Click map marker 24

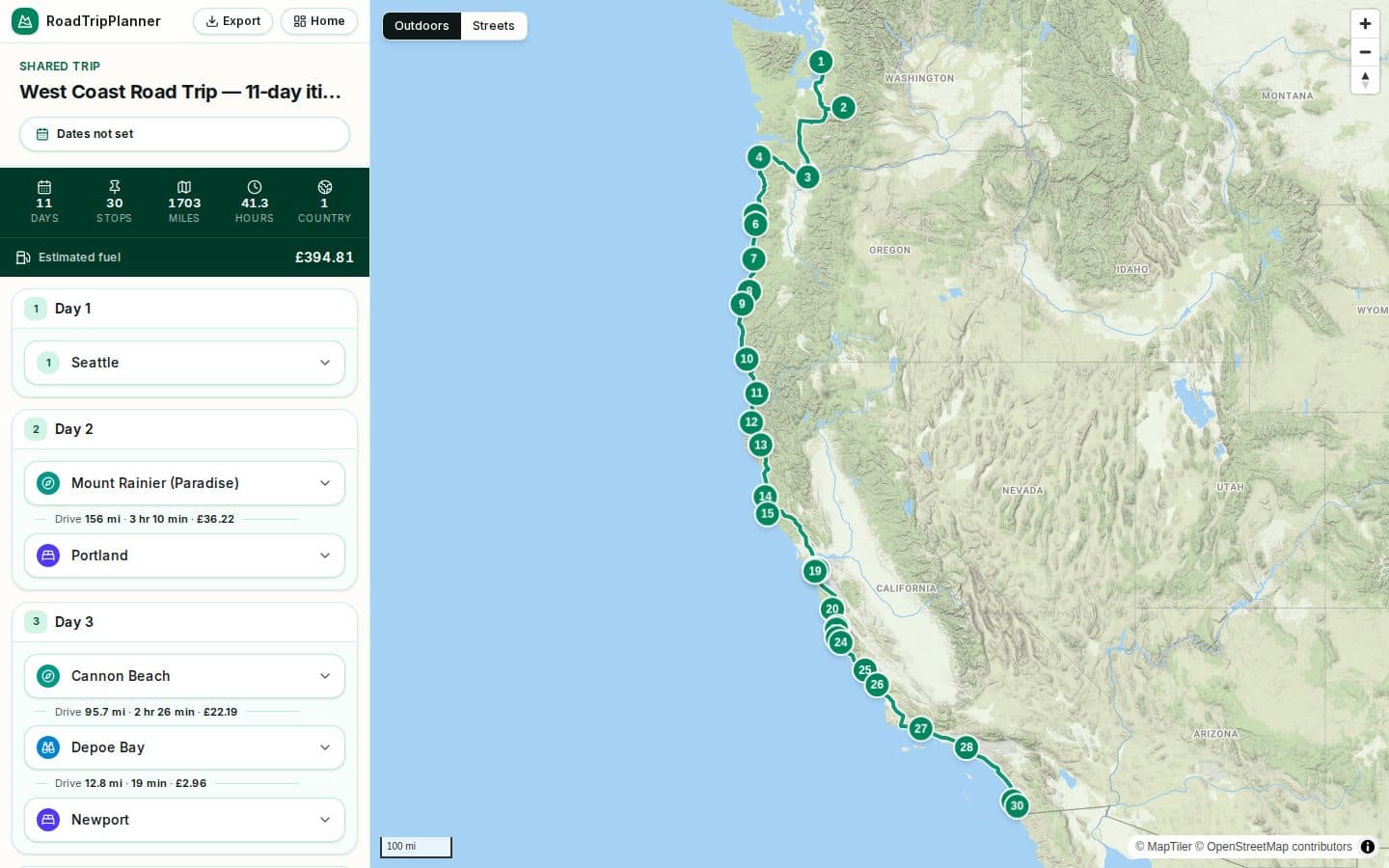(841, 642)
